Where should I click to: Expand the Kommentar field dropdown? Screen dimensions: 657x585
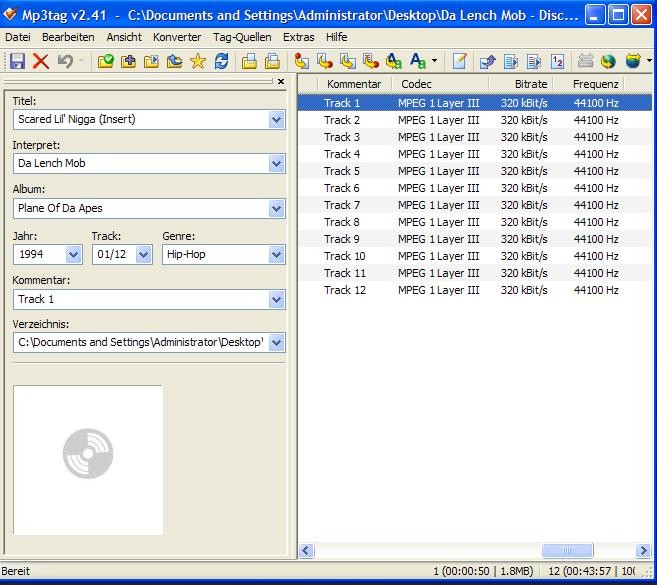[277, 300]
